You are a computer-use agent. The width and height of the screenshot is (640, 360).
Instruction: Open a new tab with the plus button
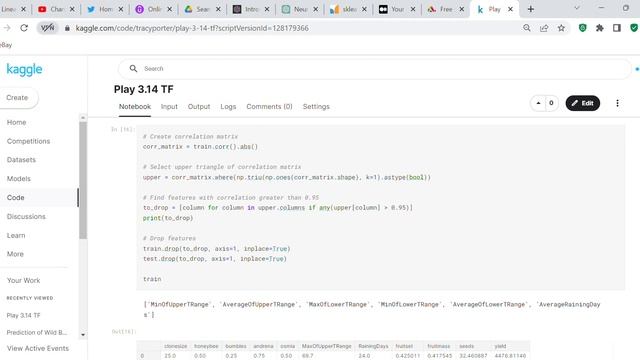pos(531,9)
